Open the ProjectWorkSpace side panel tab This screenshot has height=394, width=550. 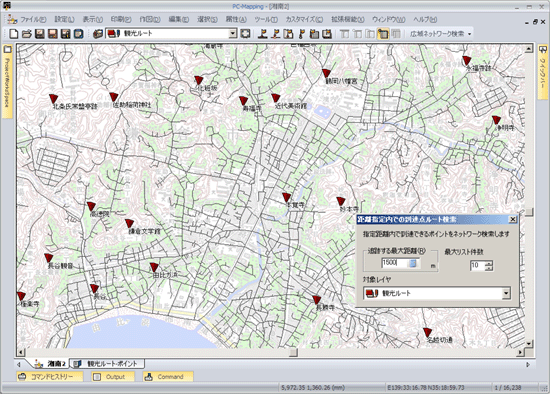coord(7,81)
